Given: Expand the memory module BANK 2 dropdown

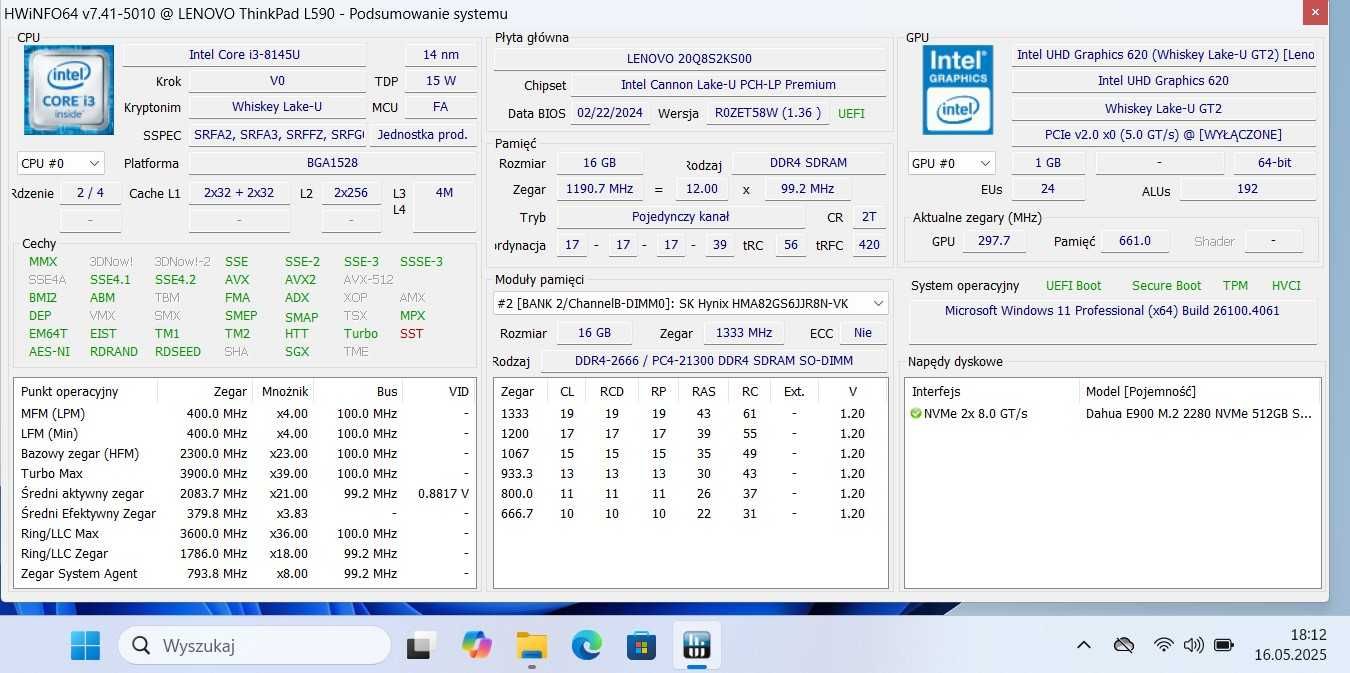Looking at the screenshot, I should tap(691, 303).
